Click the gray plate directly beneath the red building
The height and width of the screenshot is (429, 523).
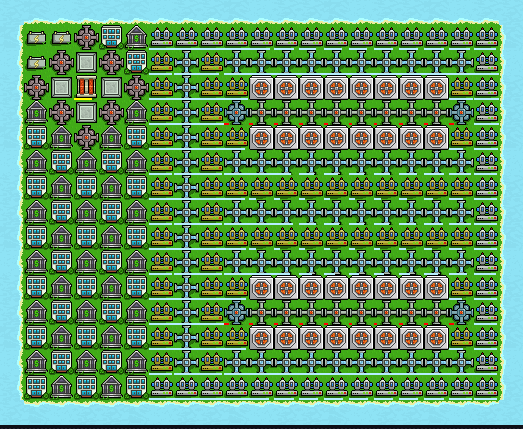86,112
